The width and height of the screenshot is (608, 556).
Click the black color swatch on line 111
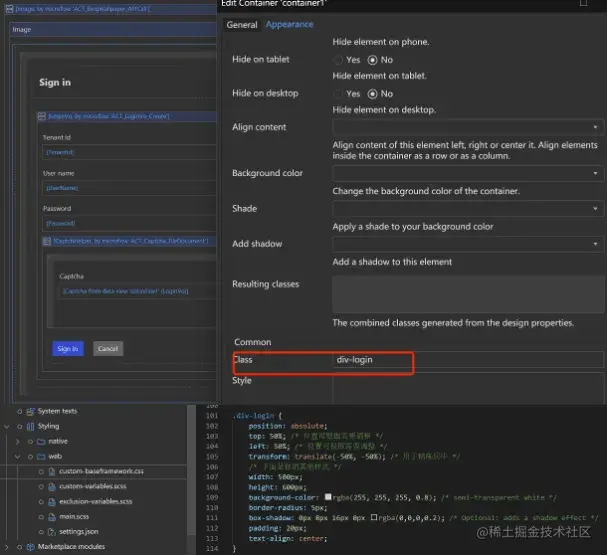coord(374,518)
